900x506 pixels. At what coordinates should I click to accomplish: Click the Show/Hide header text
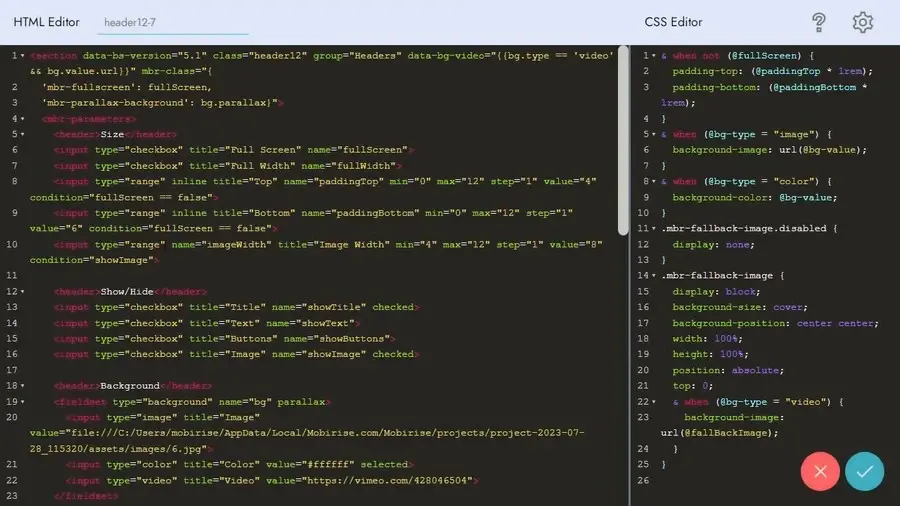[x=127, y=291]
